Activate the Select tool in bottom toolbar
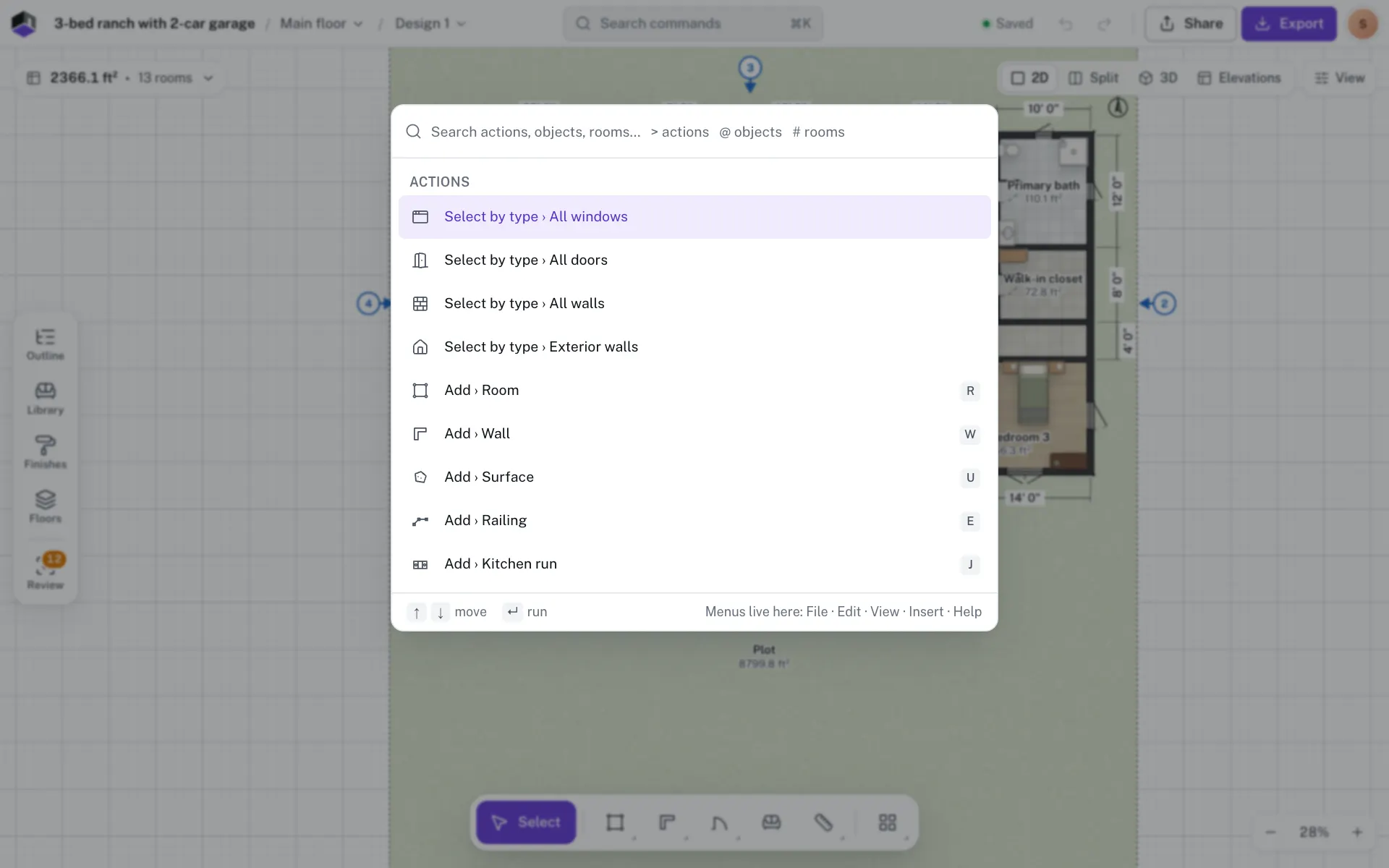This screenshot has height=868, width=1389. click(x=526, y=822)
